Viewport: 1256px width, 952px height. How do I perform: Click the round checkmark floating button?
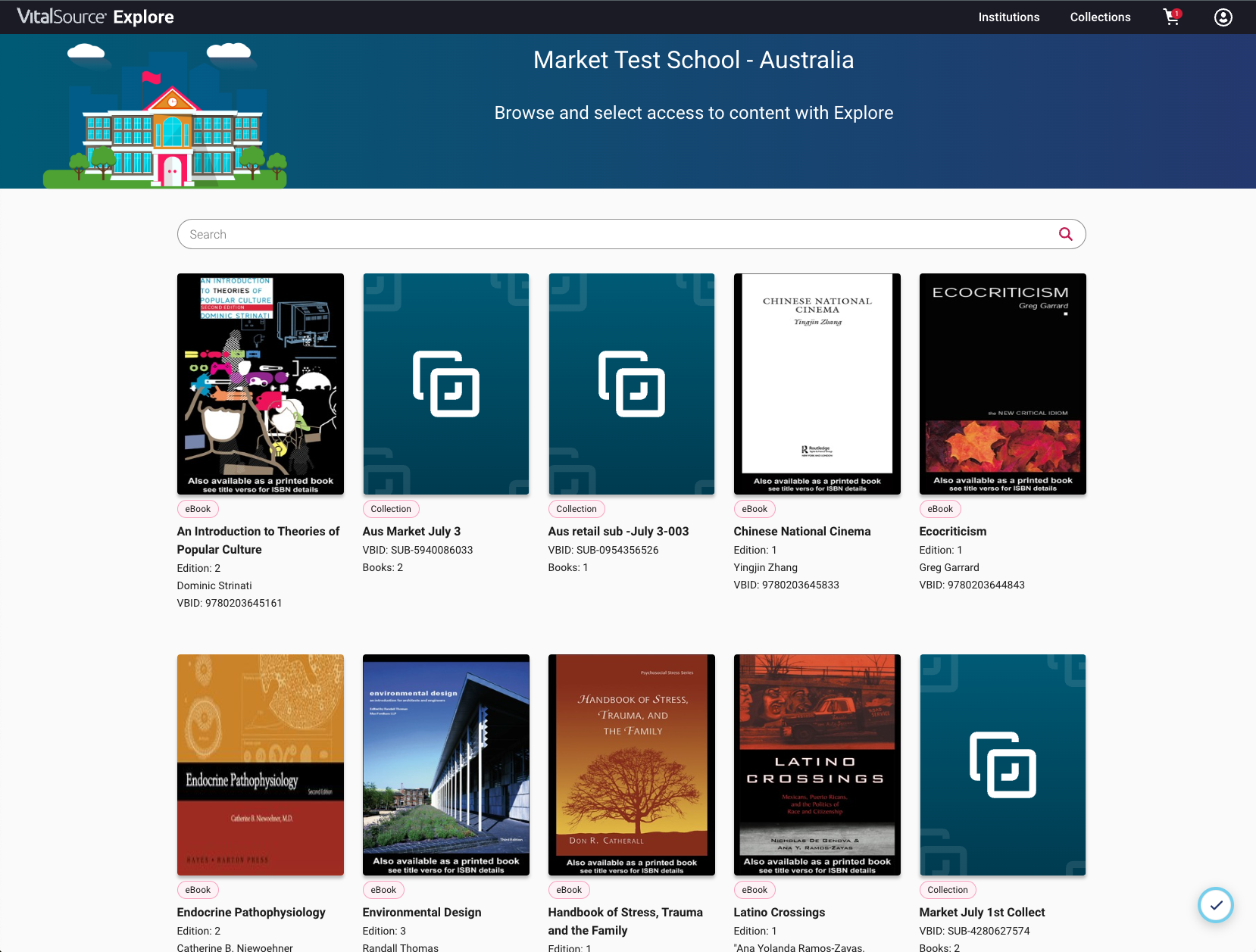(1215, 904)
